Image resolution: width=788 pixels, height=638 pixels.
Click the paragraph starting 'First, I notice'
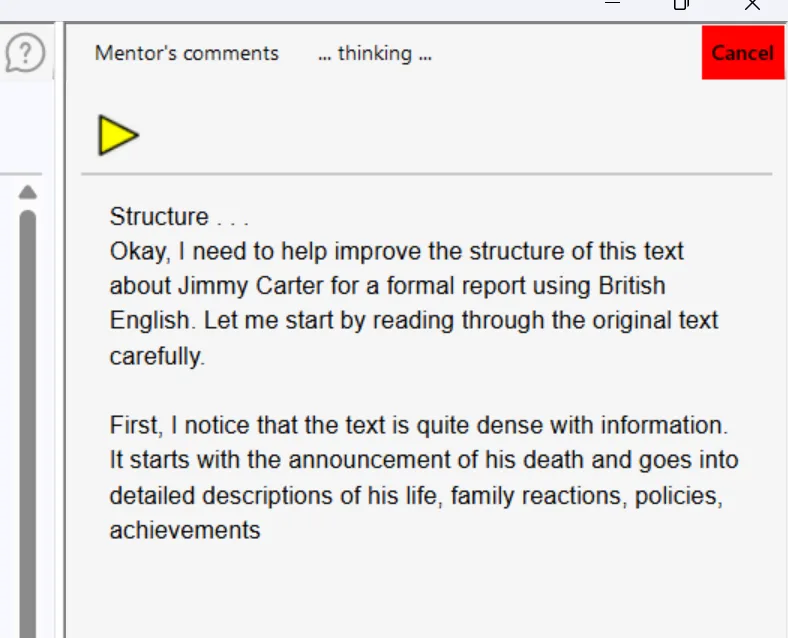[x=424, y=477]
